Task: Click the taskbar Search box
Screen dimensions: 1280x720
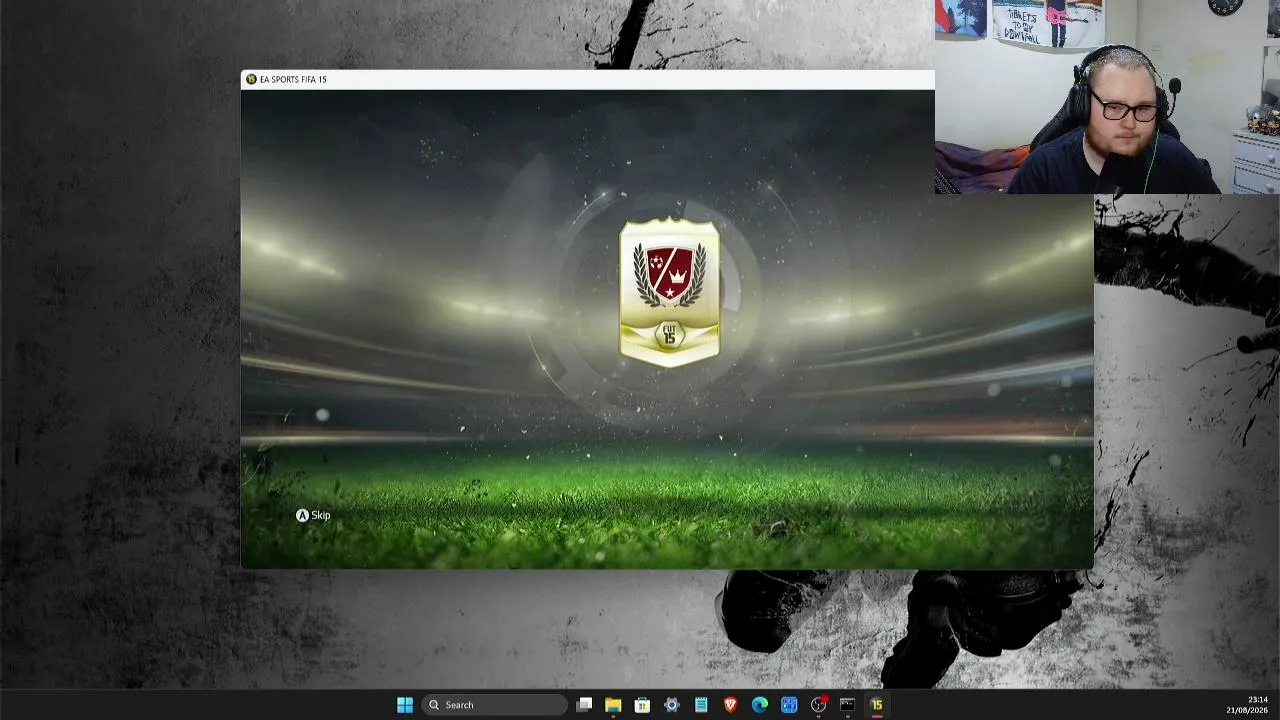Action: click(494, 705)
